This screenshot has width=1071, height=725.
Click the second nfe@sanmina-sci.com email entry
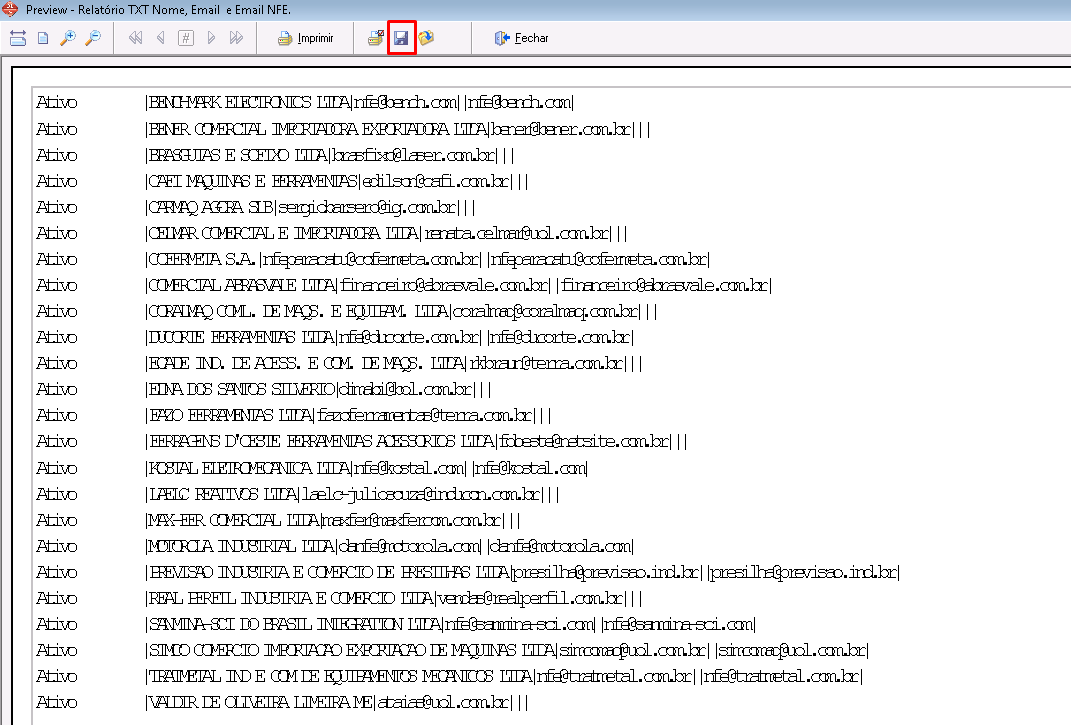tap(678, 624)
